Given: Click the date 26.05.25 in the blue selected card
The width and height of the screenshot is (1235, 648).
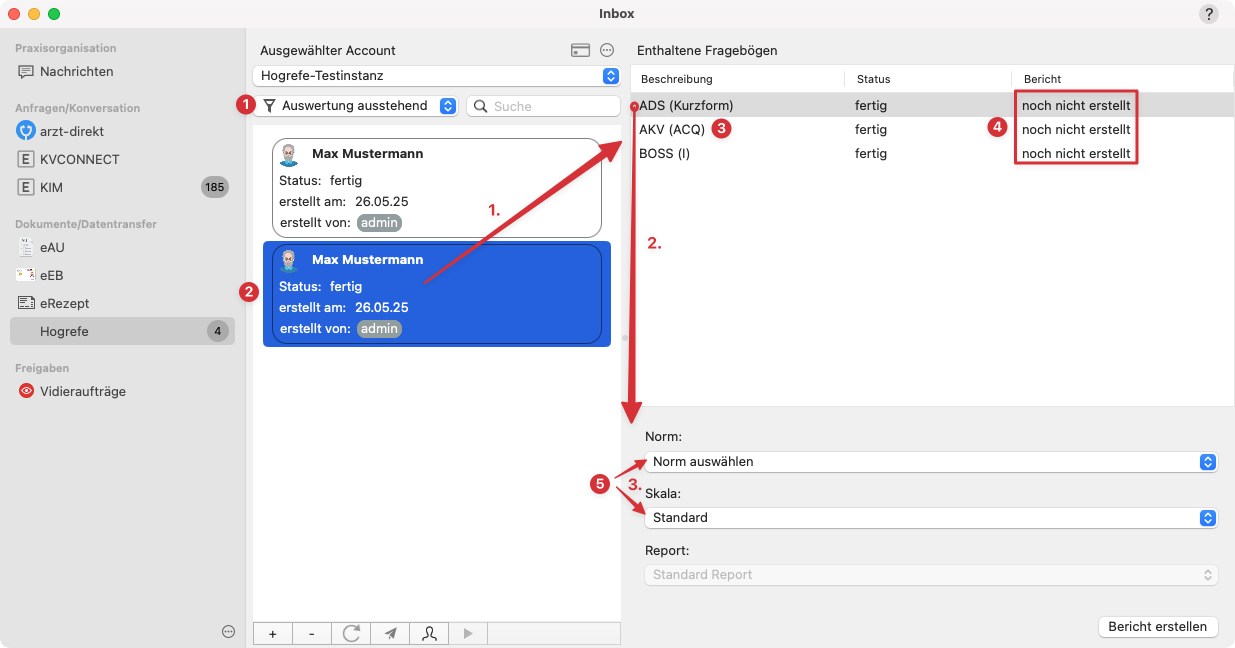Looking at the screenshot, I should [x=382, y=307].
